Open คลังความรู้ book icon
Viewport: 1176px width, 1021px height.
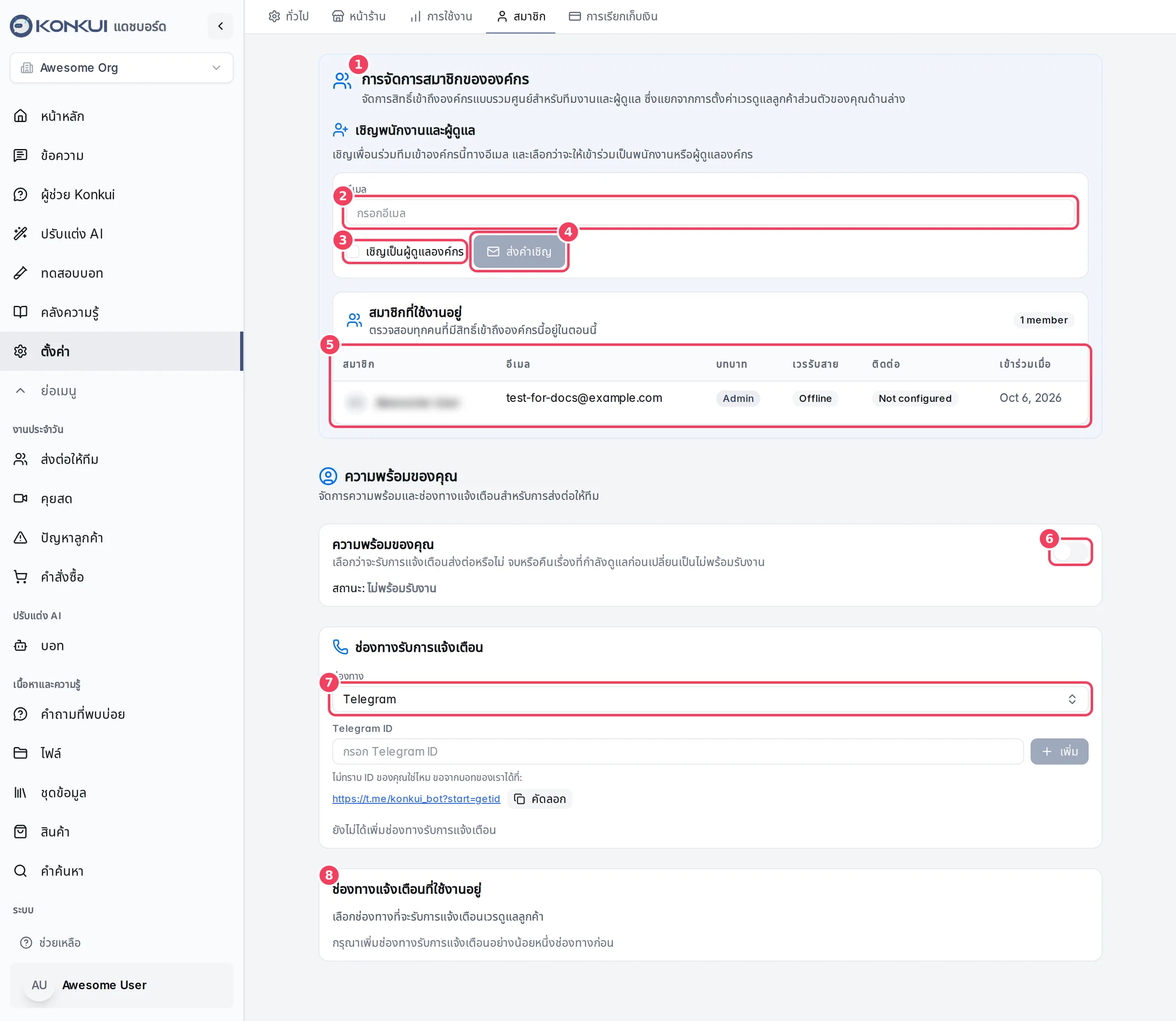[21, 312]
